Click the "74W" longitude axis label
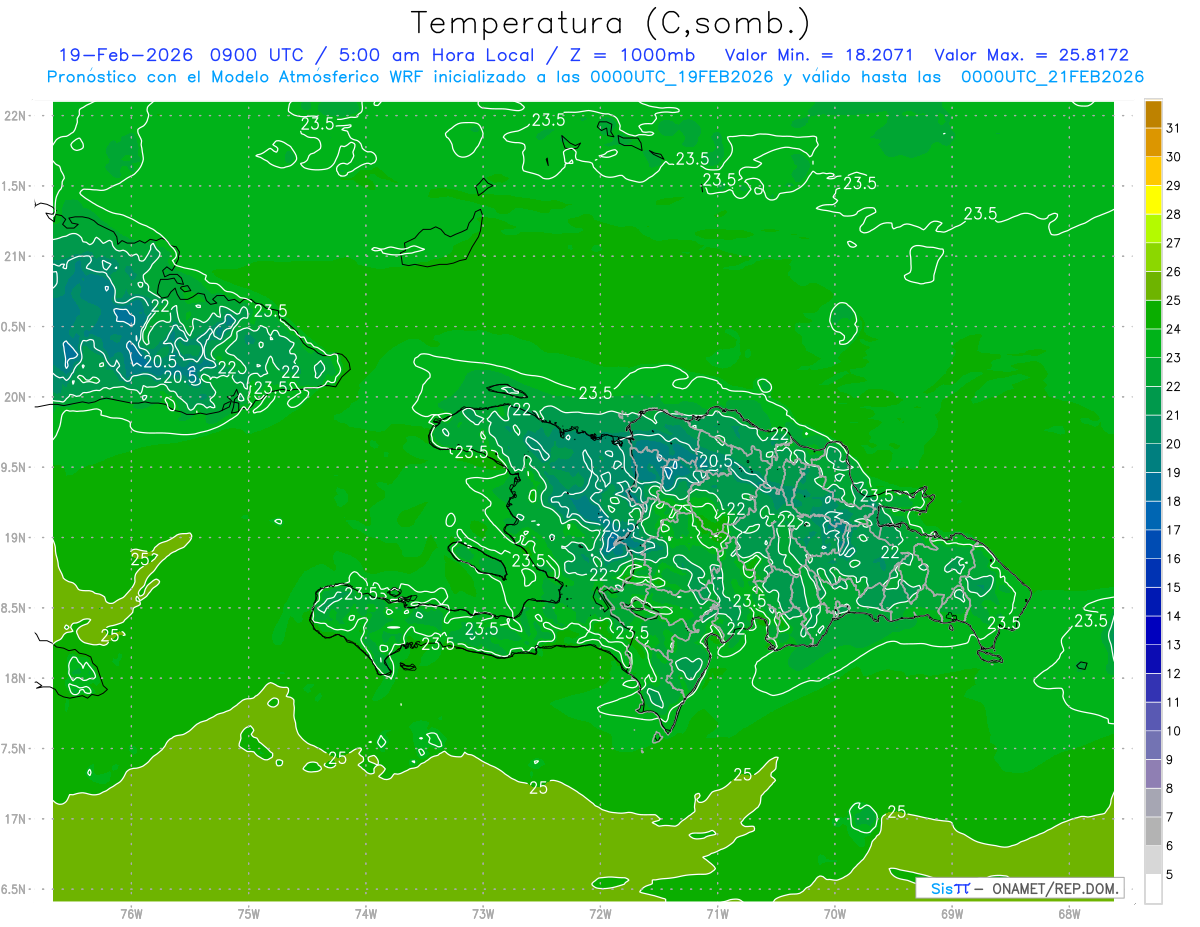Image resolution: width=1200 pixels, height=927 pixels. pyautogui.click(x=366, y=914)
